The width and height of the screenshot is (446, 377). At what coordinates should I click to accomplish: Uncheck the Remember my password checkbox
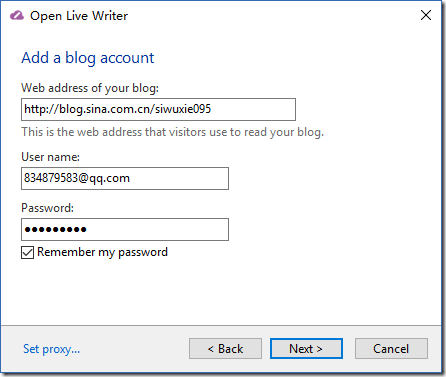27,252
